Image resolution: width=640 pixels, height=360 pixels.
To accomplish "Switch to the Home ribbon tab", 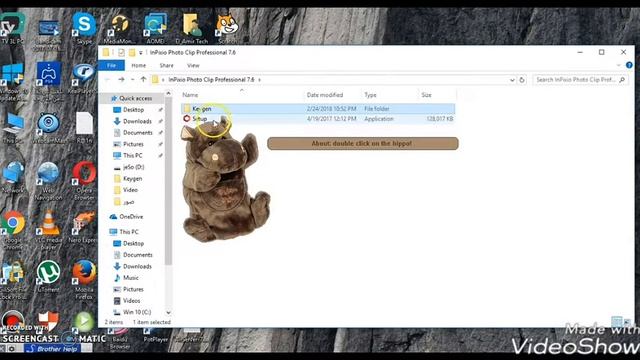I will coord(139,65).
